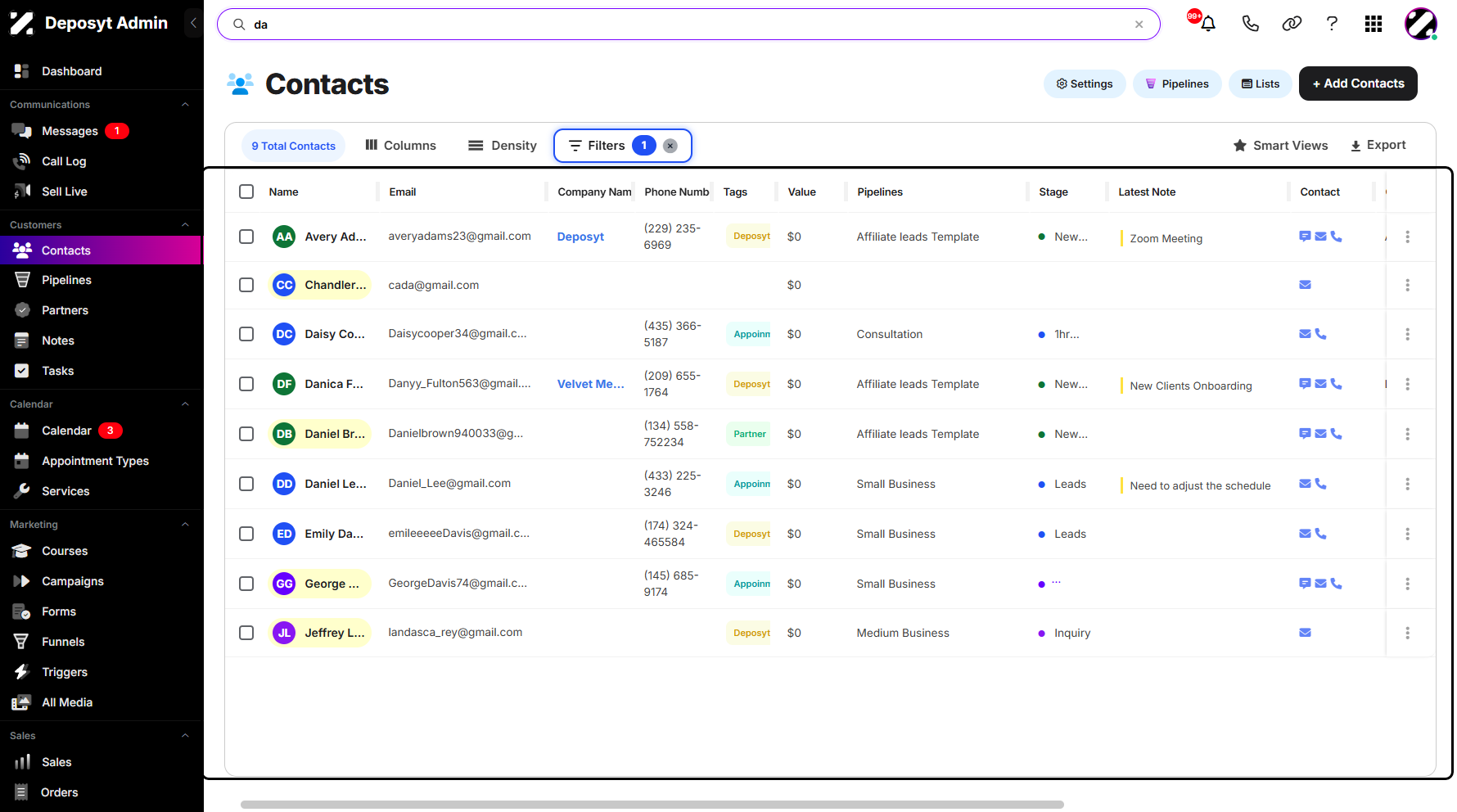Image resolution: width=1457 pixels, height=812 pixels.
Task: Call Daisy Cooper via phone icon
Action: point(1320,334)
